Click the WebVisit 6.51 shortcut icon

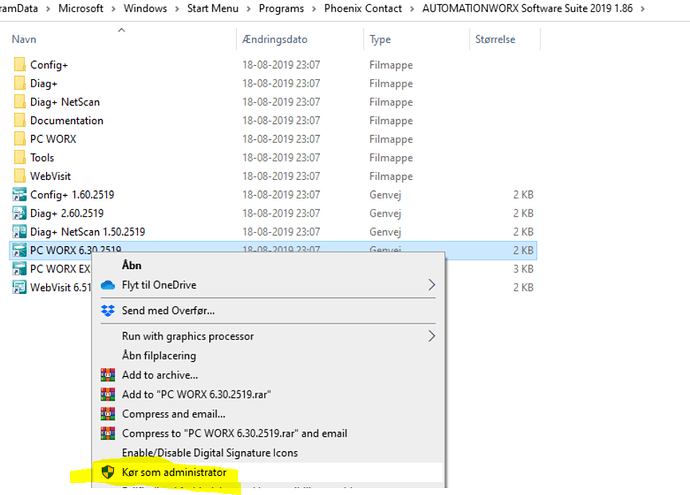pyautogui.click(x=19, y=287)
